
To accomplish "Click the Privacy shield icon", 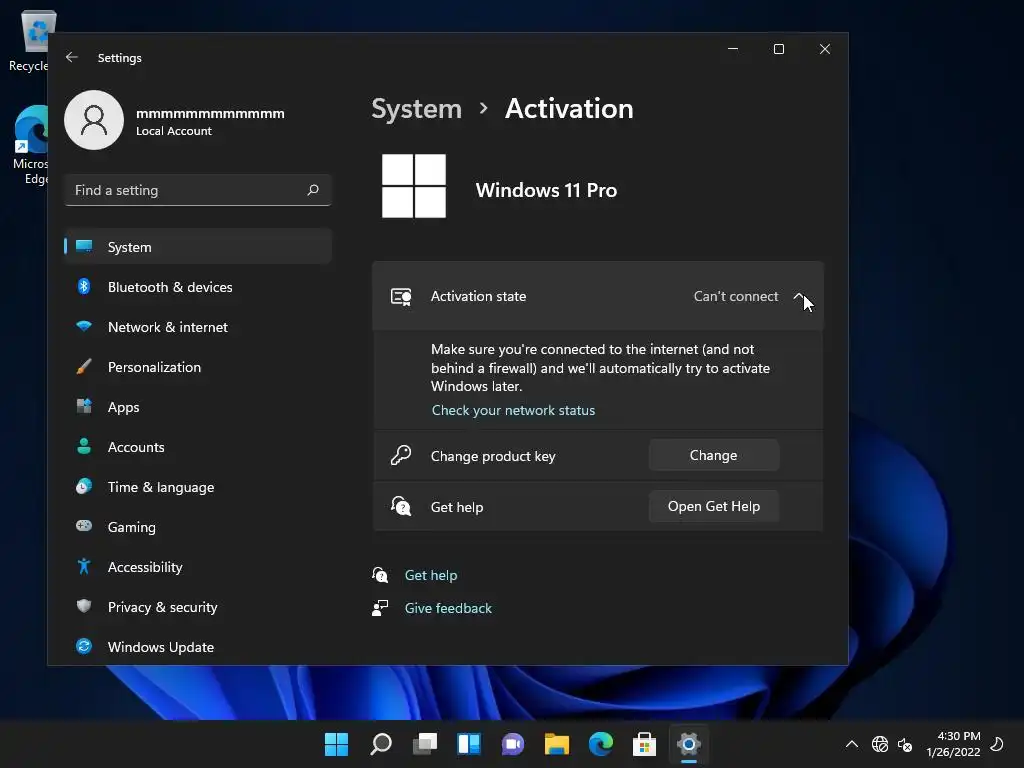I will (84, 606).
